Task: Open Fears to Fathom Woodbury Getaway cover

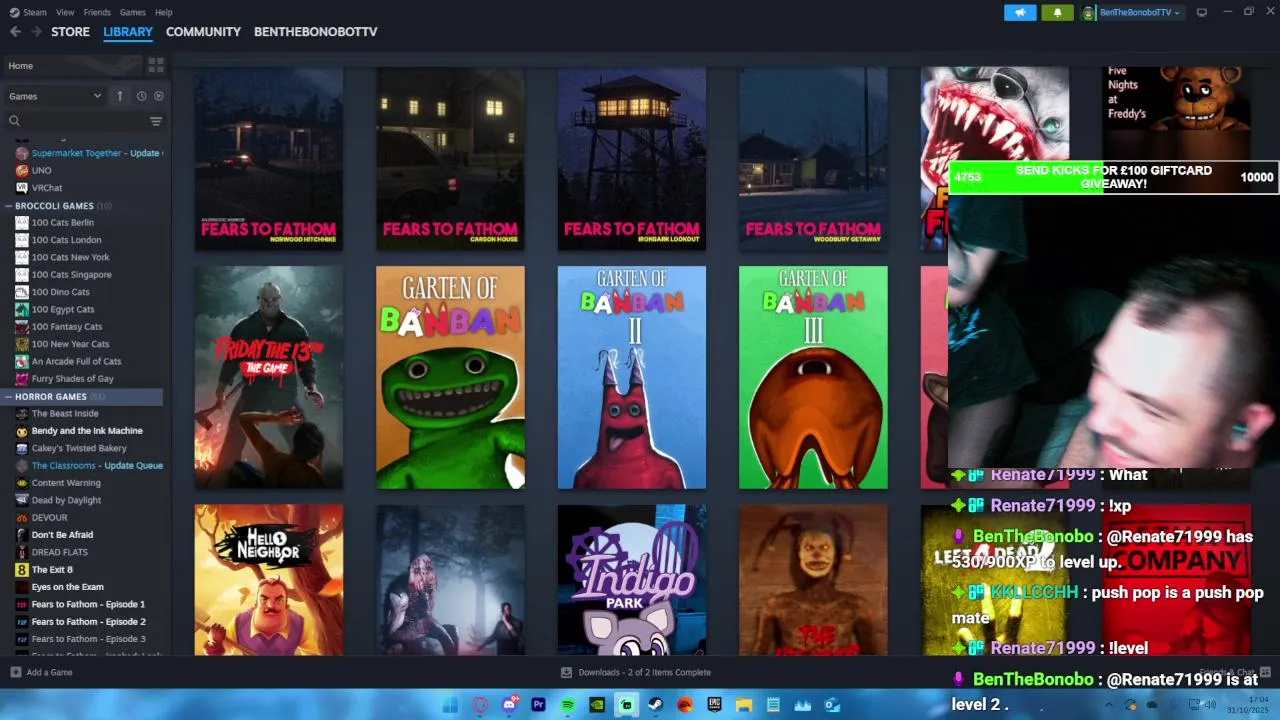Action: [813, 159]
